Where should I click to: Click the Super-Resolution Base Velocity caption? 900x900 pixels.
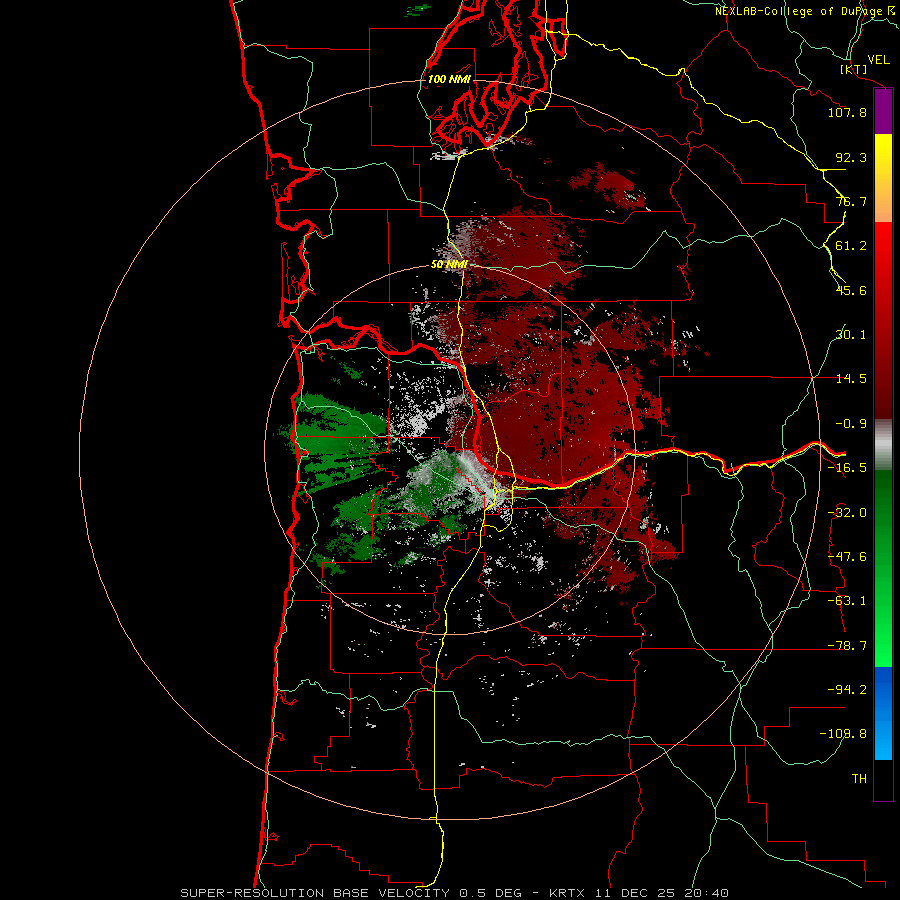pos(455,893)
